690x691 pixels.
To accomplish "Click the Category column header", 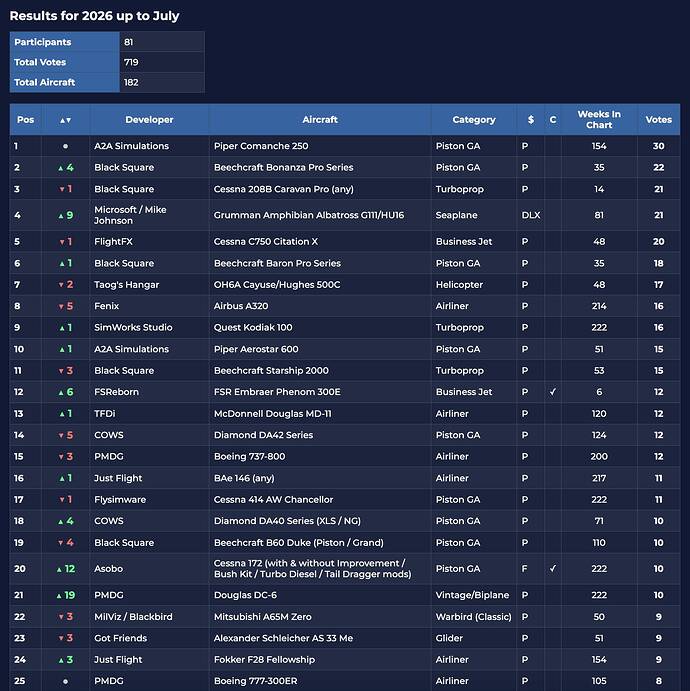I will 474,120.
